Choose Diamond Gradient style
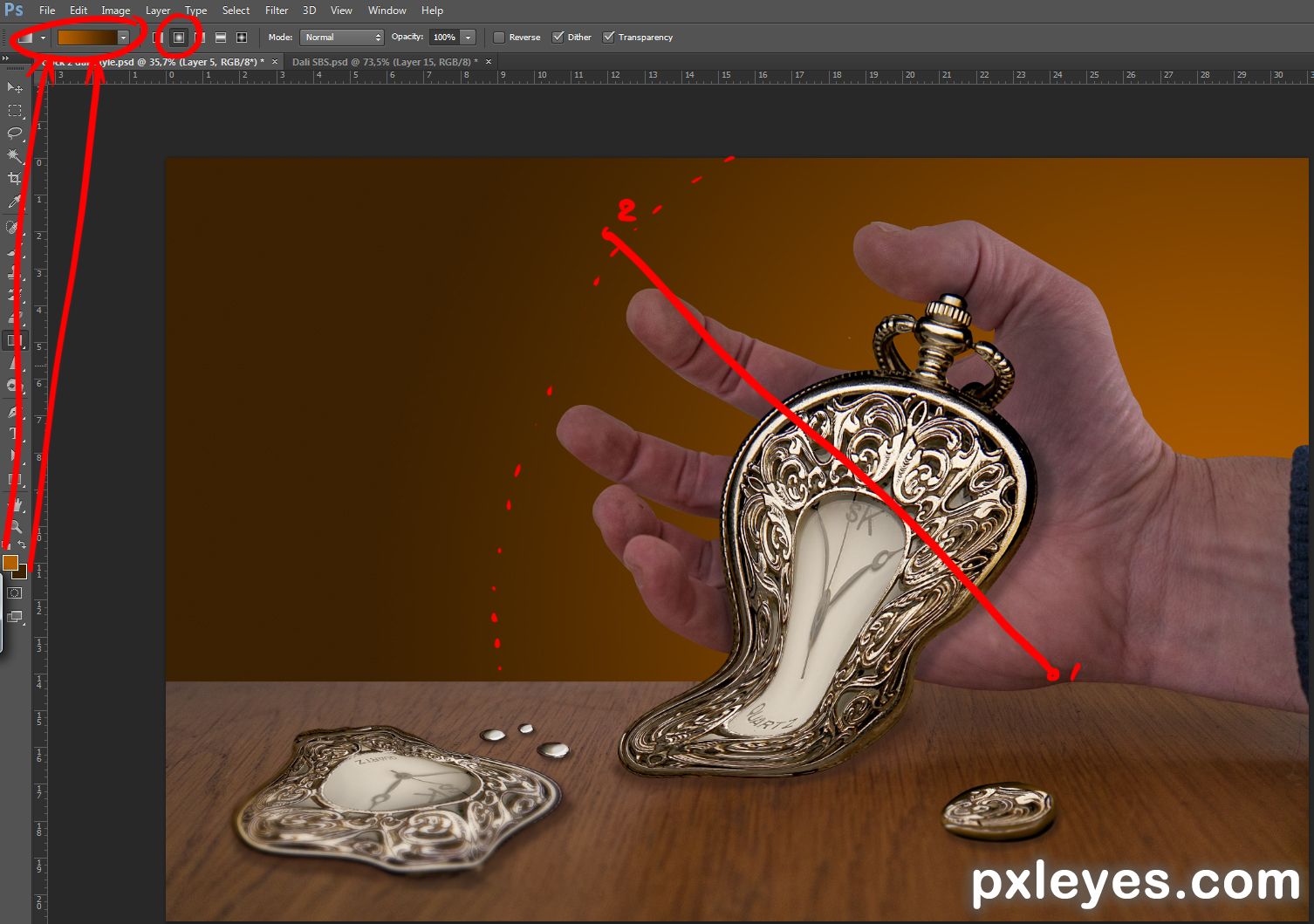Screen dimensions: 1314x924 tap(242, 38)
